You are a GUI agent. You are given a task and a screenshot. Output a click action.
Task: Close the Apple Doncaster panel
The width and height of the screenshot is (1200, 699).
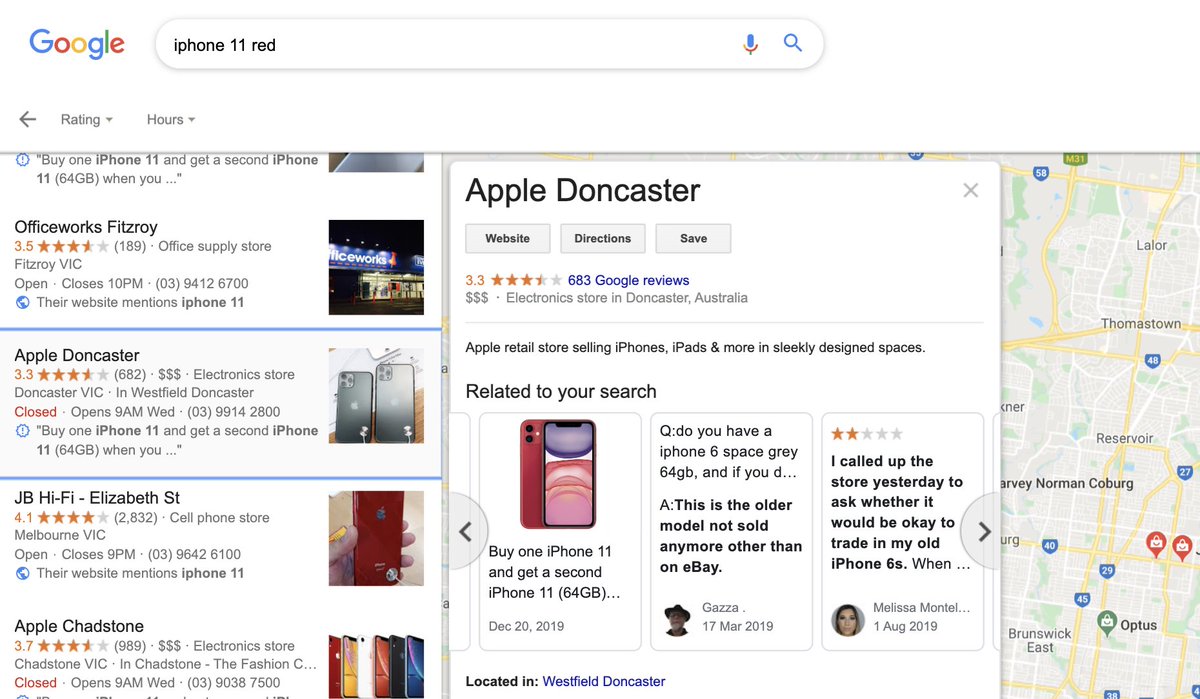coord(970,190)
